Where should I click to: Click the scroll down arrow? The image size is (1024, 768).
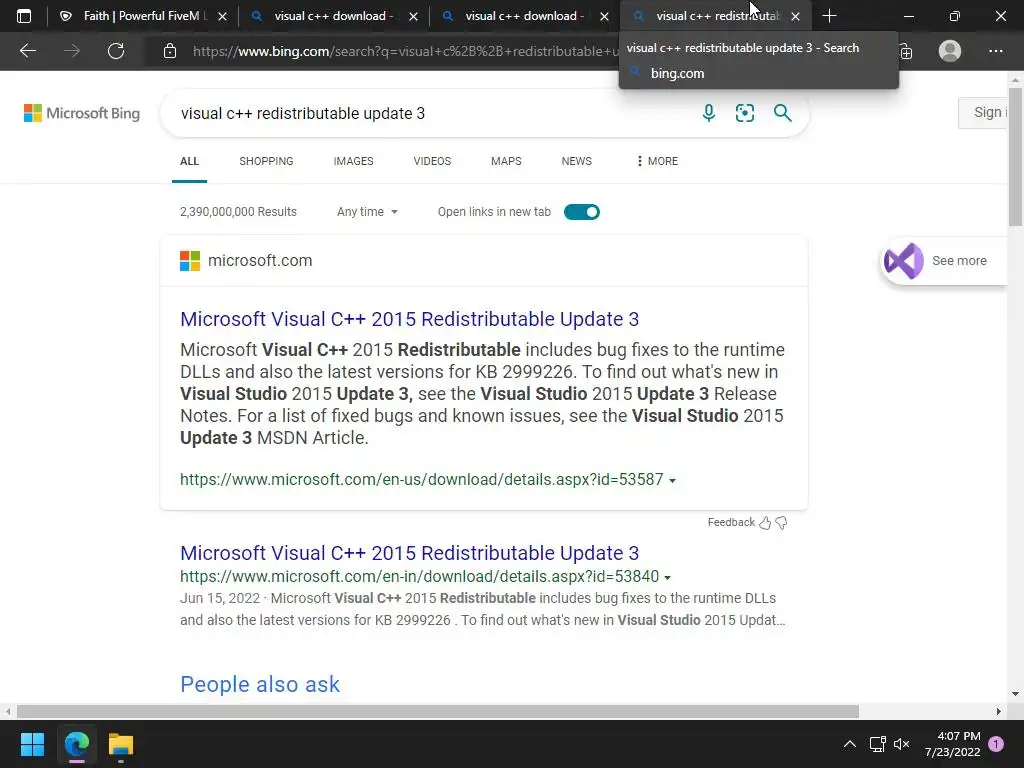coord(1016,694)
